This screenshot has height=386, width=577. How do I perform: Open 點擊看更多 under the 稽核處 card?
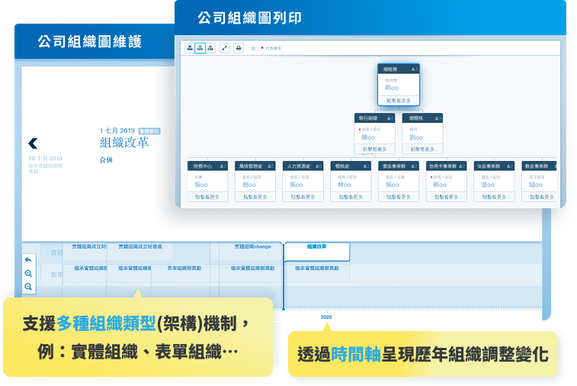click(x=351, y=197)
